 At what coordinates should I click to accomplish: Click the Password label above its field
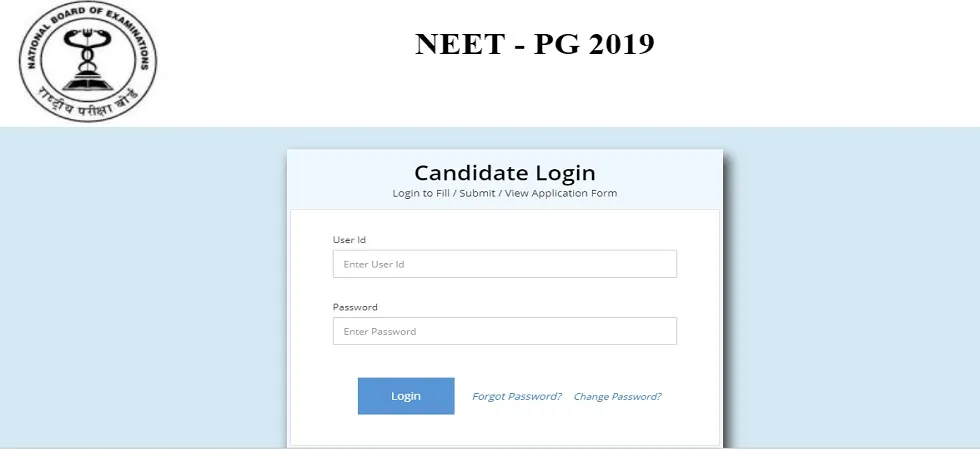[355, 307]
